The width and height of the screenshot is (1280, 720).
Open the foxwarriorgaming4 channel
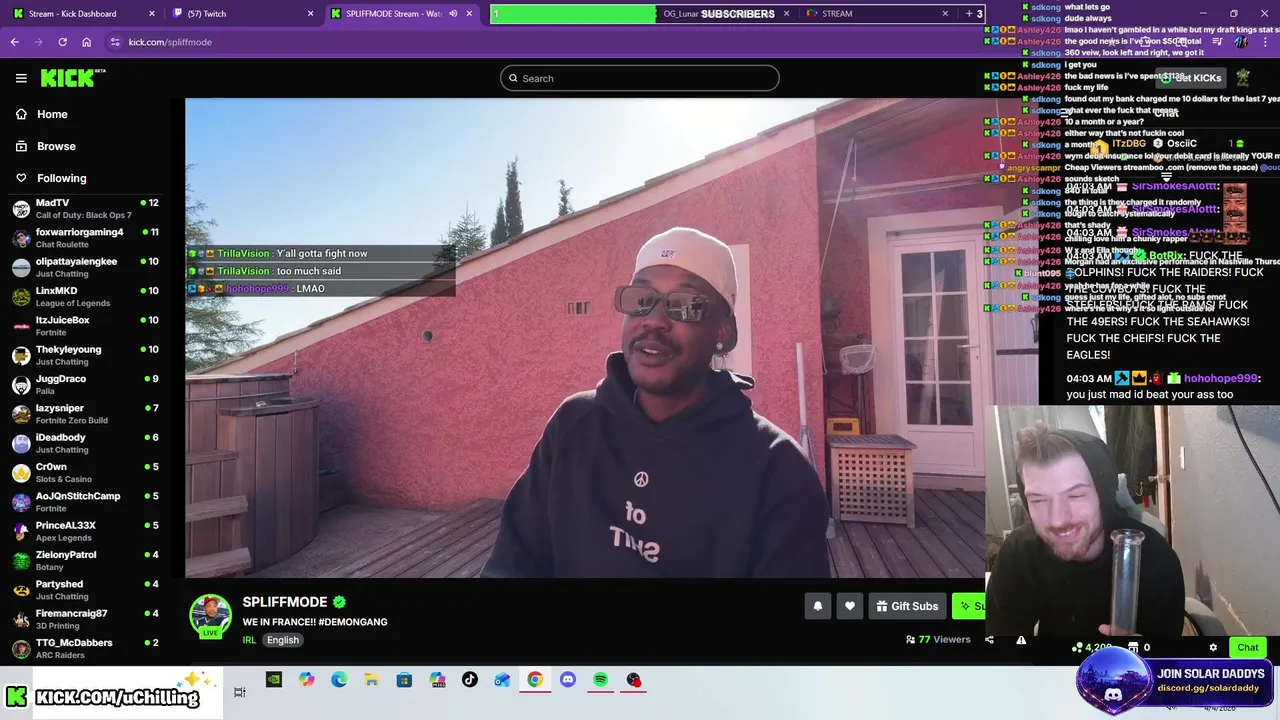coord(85,238)
